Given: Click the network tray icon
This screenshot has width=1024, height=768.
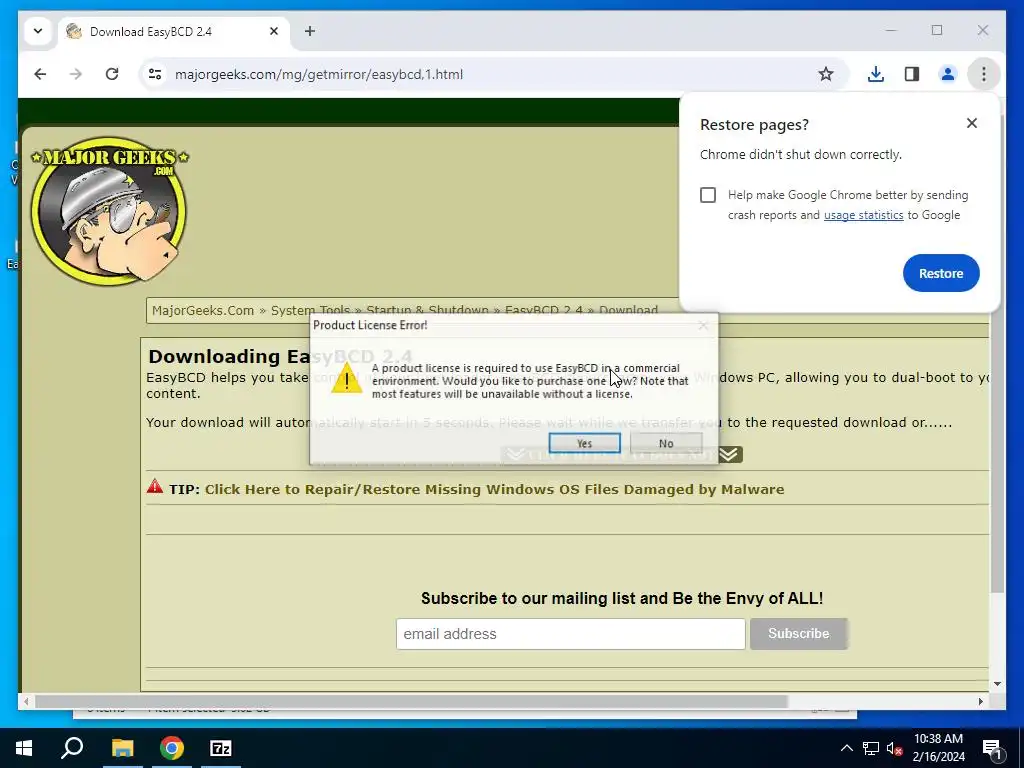Looking at the screenshot, I should coord(871,748).
